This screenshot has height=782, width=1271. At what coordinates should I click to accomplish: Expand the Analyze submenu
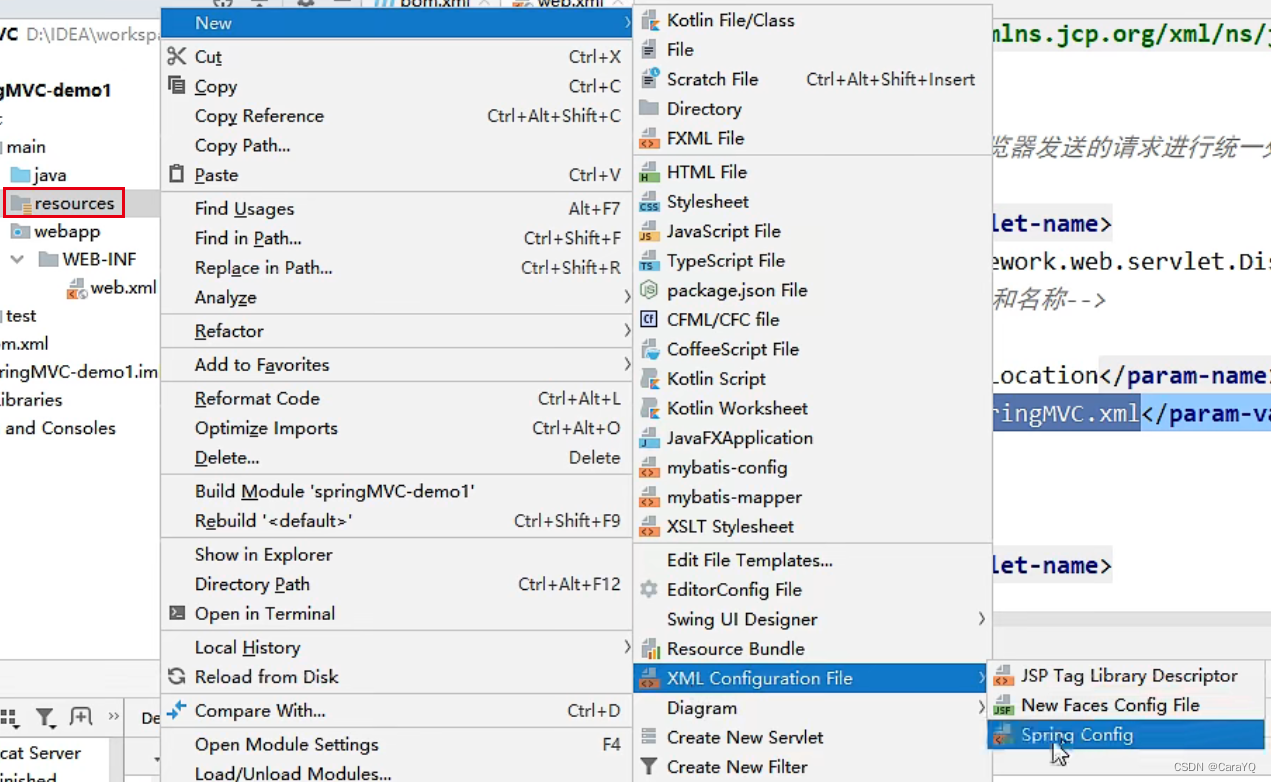point(628,297)
